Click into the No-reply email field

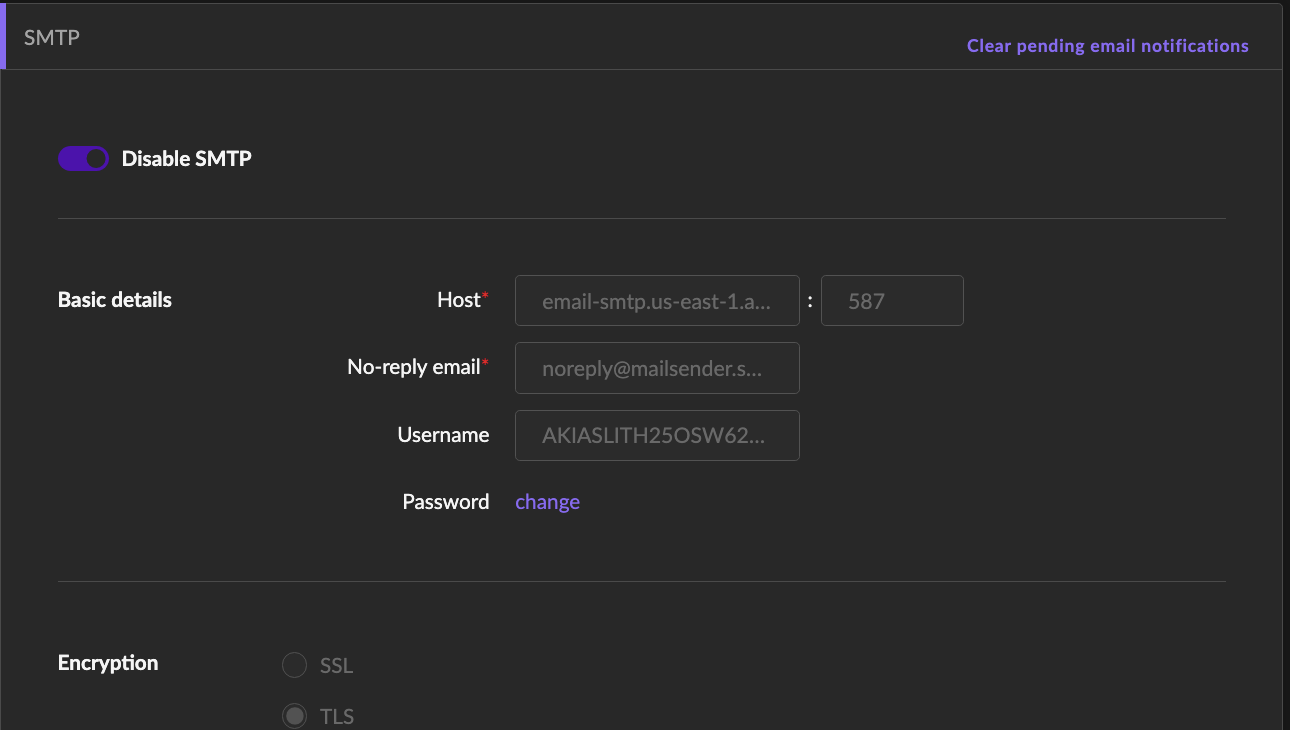pyautogui.click(x=657, y=368)
